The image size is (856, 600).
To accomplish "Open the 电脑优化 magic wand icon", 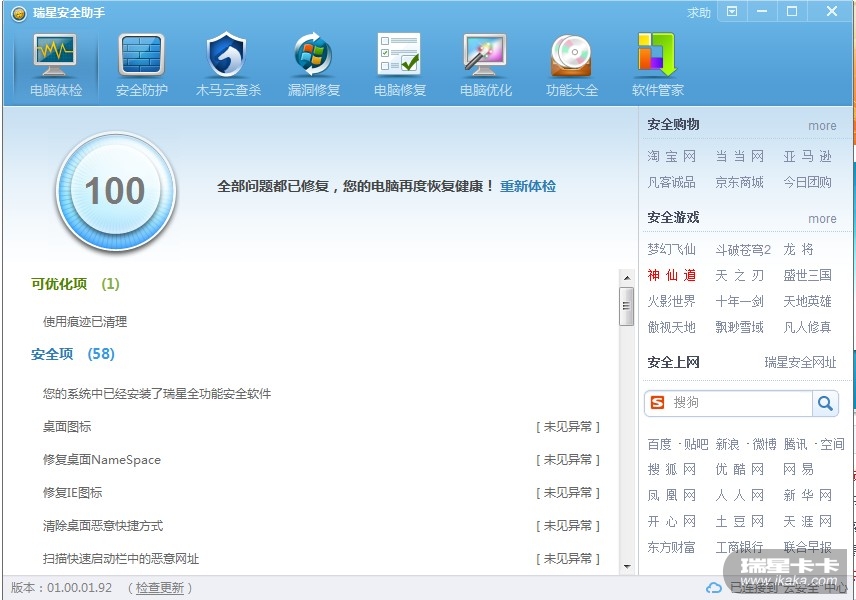I will click(x=485, y=64).
